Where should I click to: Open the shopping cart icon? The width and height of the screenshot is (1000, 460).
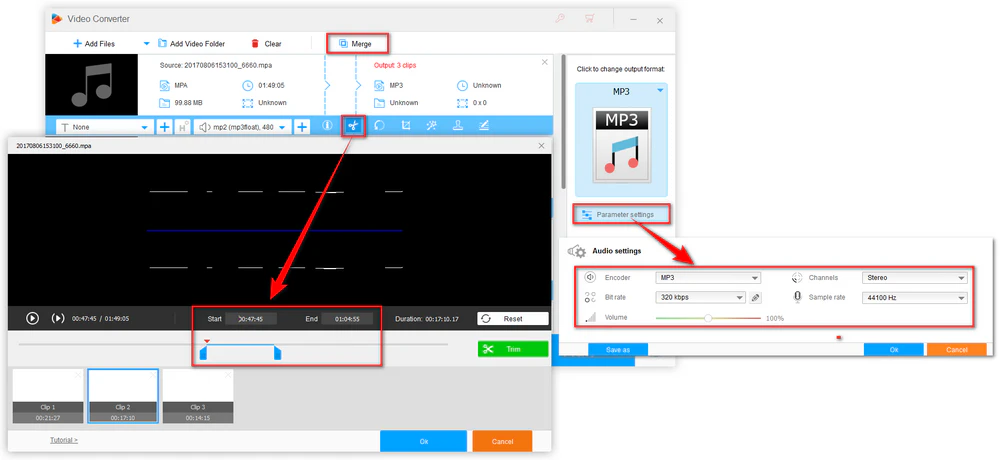590,19
